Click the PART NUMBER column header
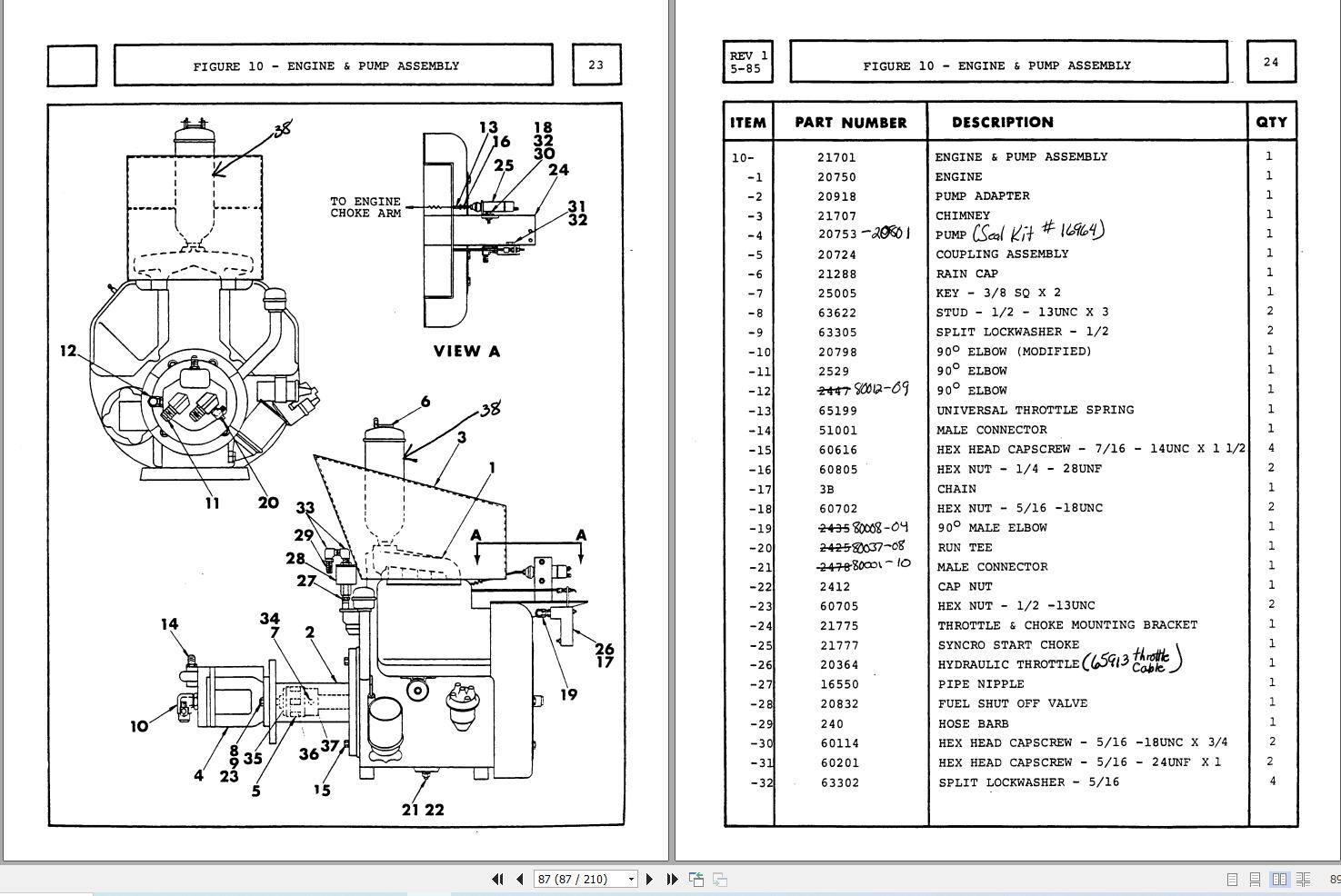 point(850,123)
